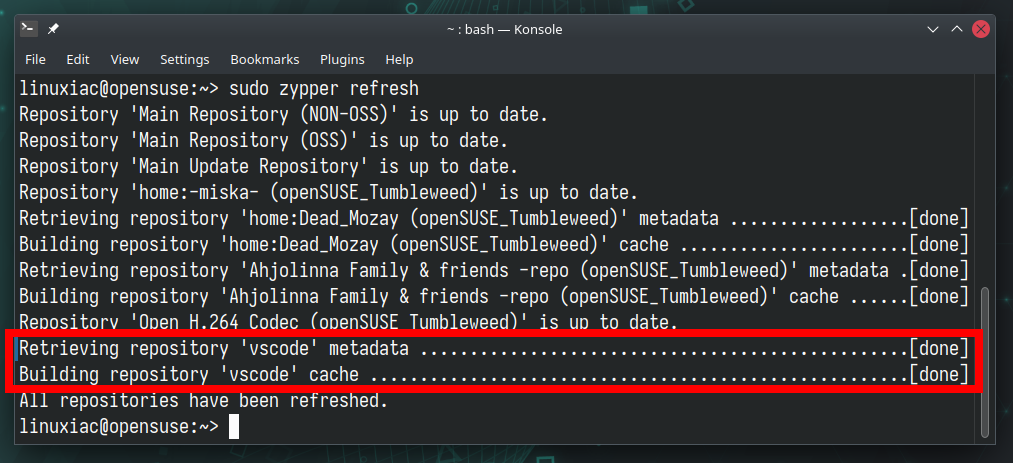Click the Building 'Ahjolinna Family & friends' cache line
Viewport: 1013px width, 463px height.
tap(494, 297)
